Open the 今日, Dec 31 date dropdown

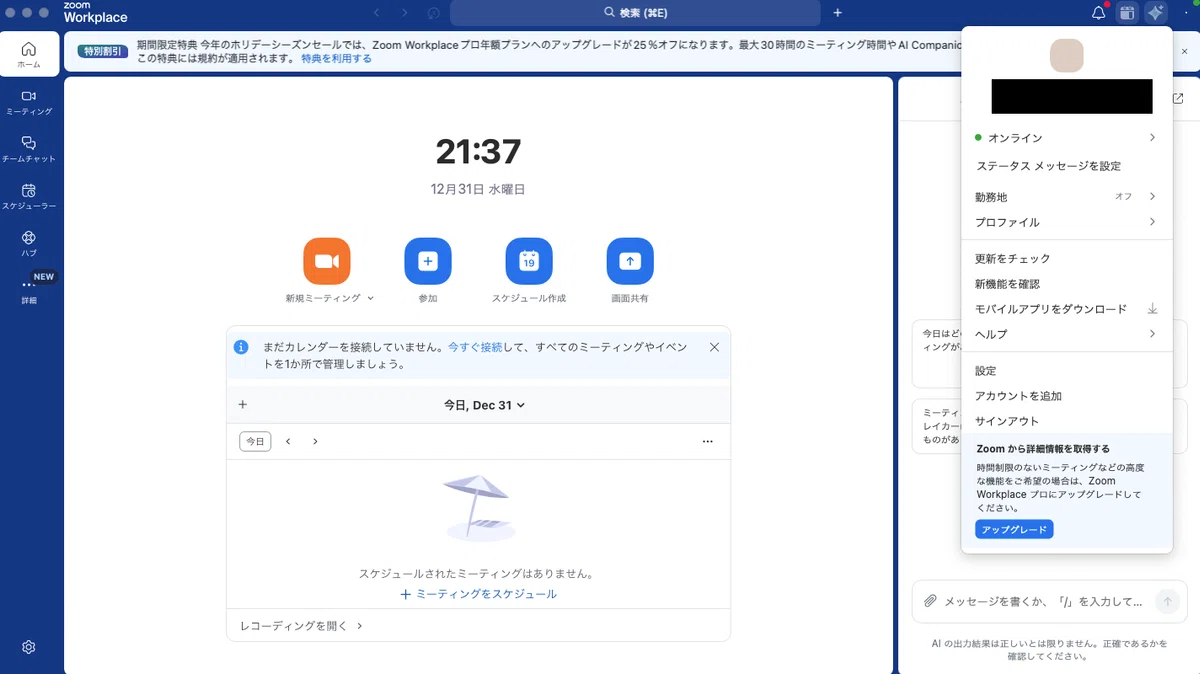(x=485, y=405)
